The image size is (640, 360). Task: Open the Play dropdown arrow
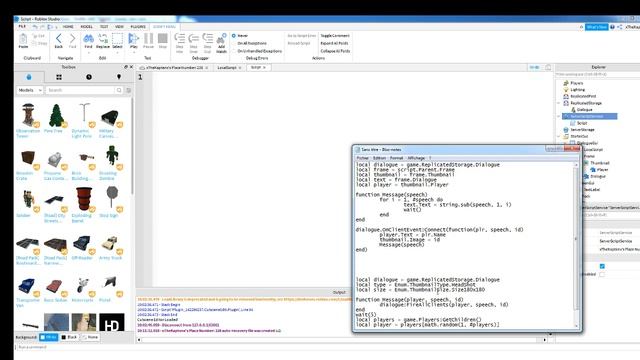133,52
